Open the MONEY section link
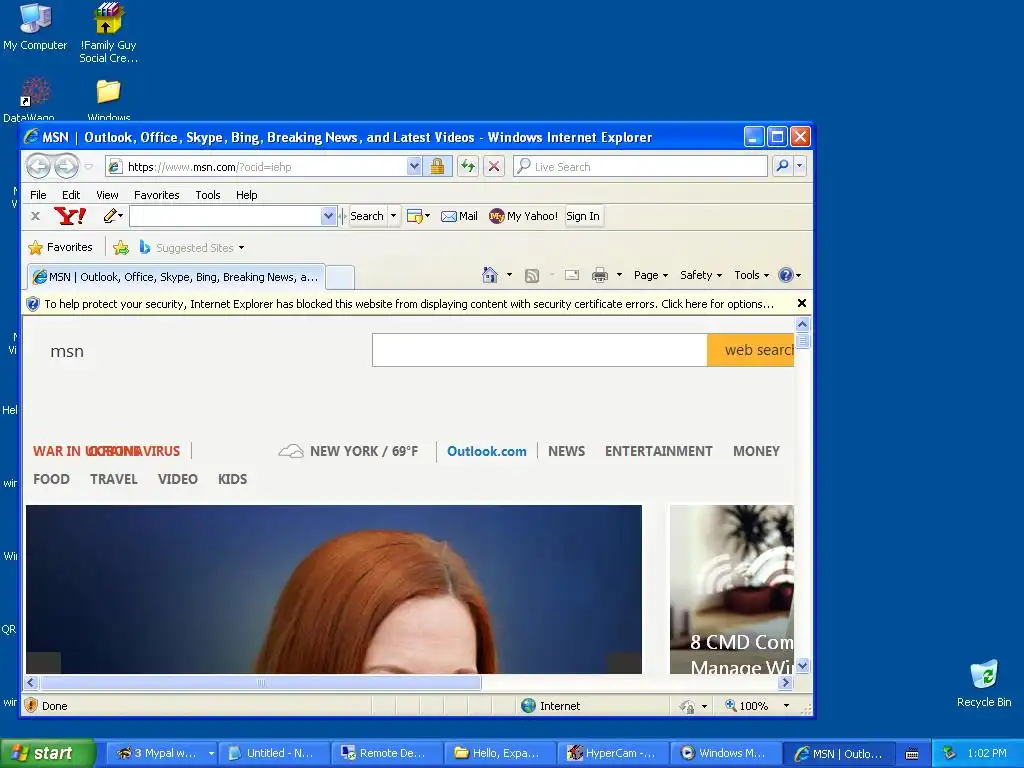Screen dimensions: 1024x768 tap(756, 451)
